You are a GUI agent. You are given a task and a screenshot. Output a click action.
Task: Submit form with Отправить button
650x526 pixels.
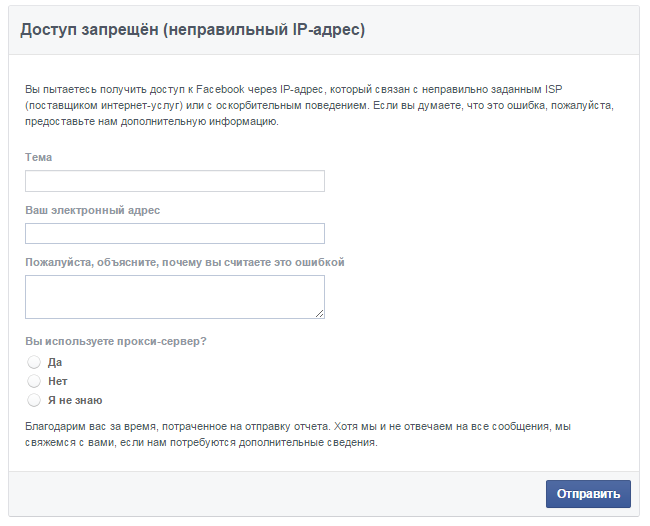588,494
